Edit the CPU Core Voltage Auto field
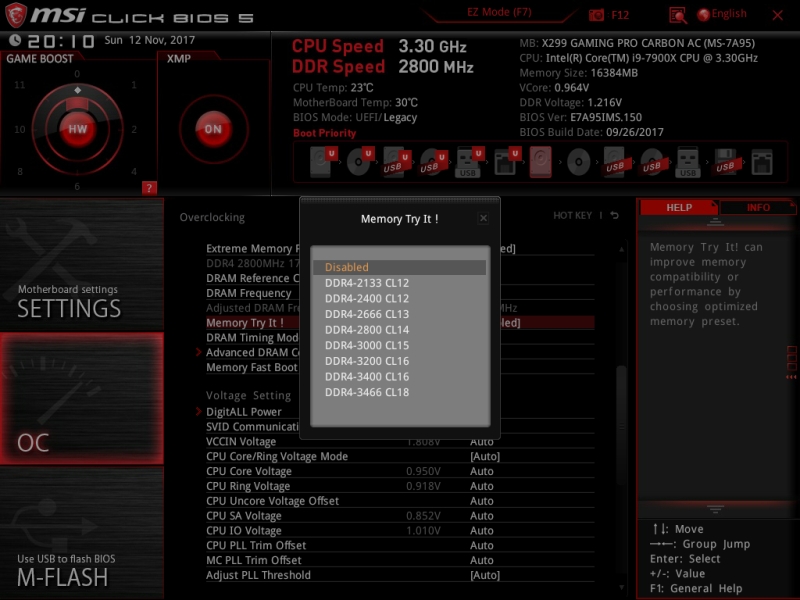This screenshot has width=800, height=600. point(482,471)
